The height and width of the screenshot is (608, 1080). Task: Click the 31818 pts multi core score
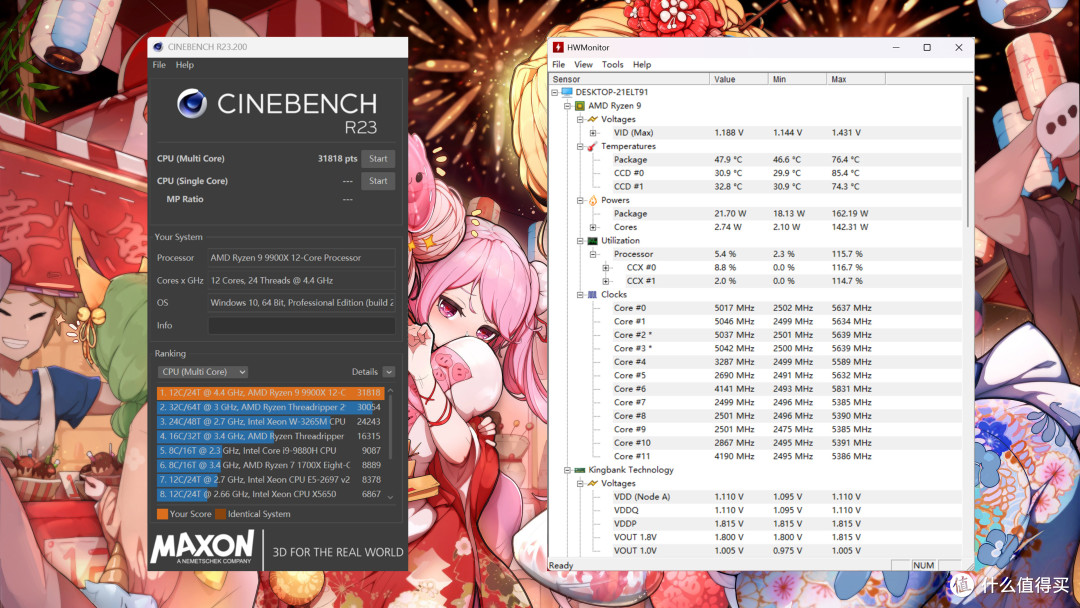pos(338,158)
